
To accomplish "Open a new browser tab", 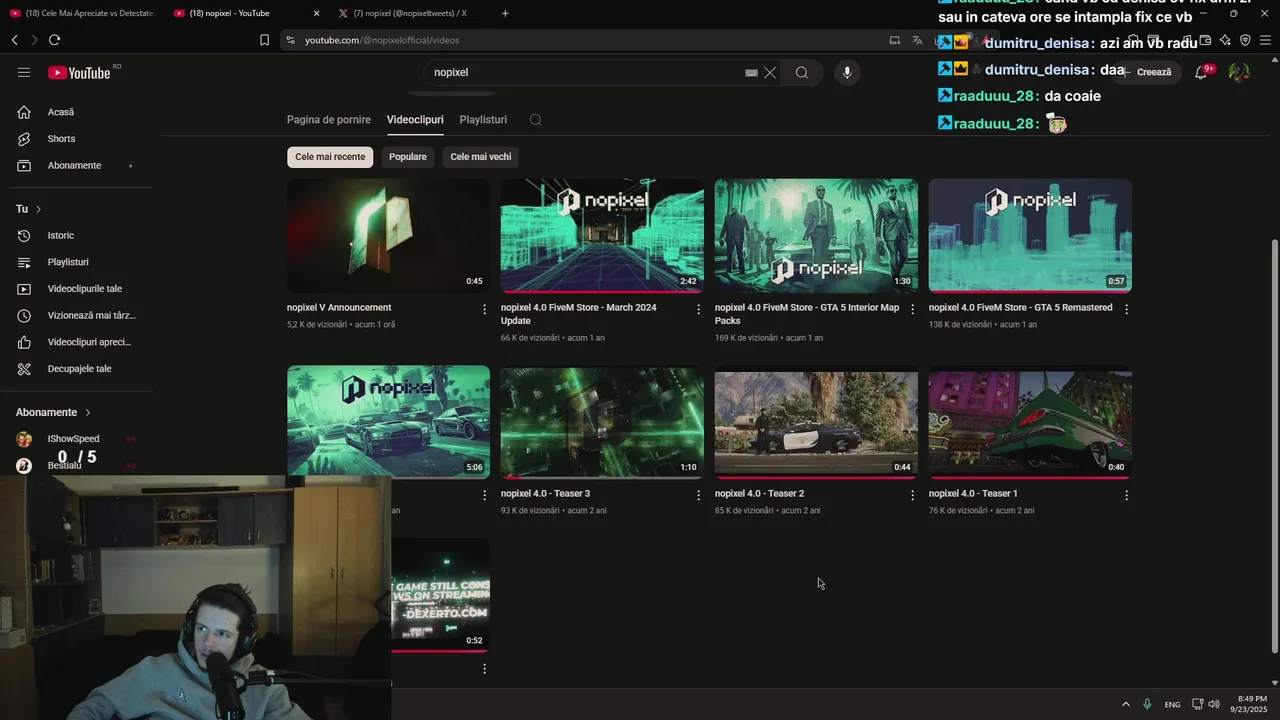I will [x=505, y=13].
